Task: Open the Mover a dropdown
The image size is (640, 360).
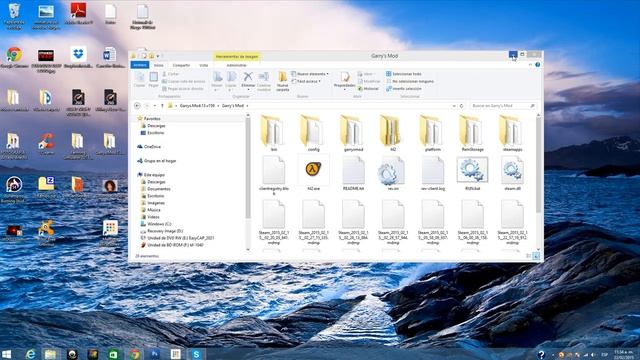Action: coord(217,81)
